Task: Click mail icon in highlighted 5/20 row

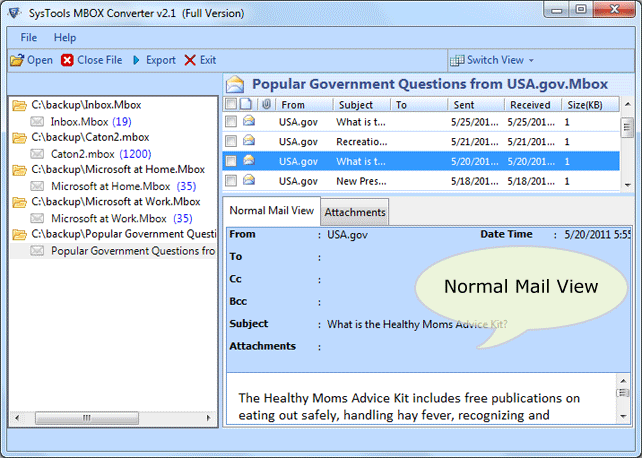Action: (249, 160)
